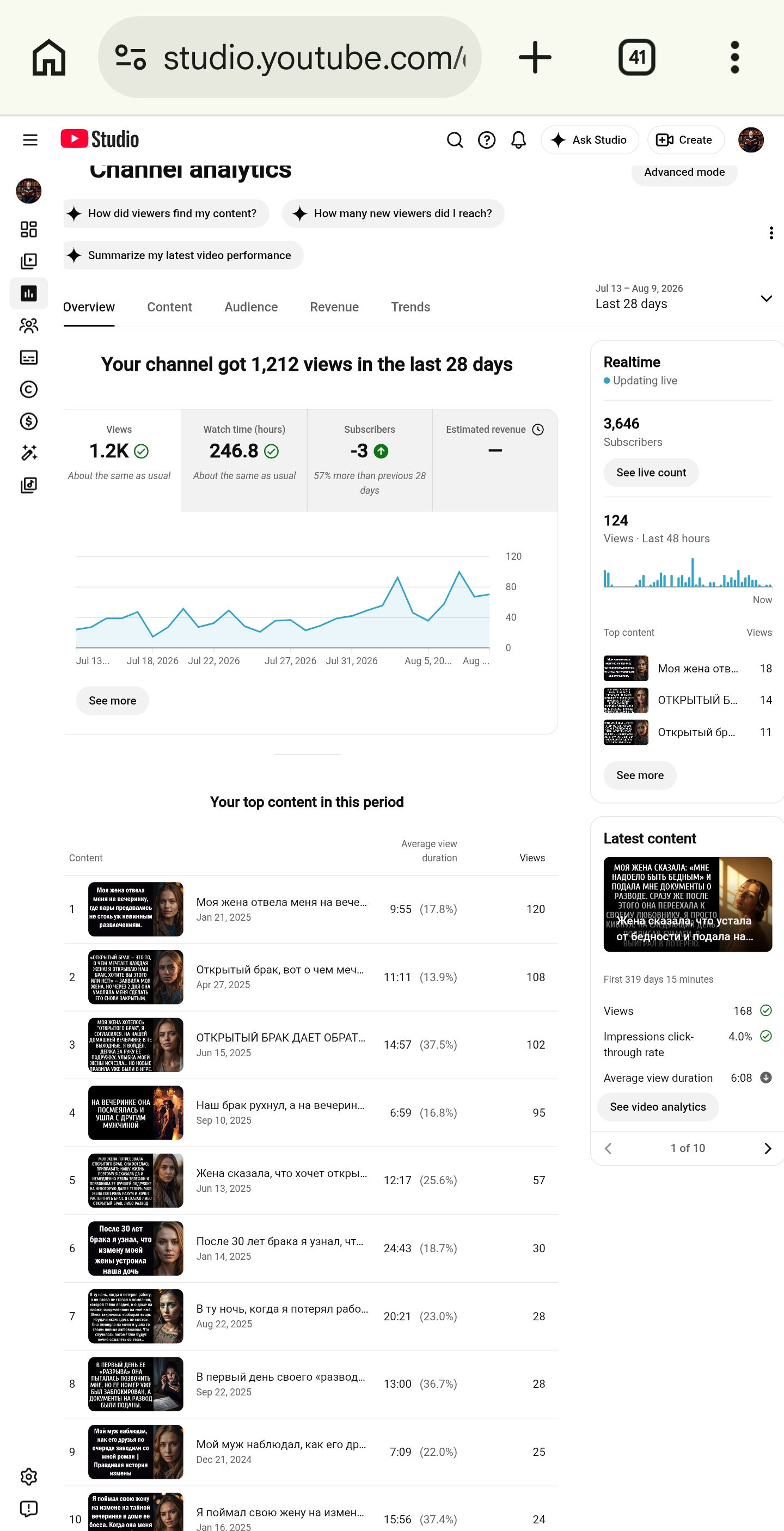Click See live count button
This screenshot has height=1531, width=784.
pyautogui.click(x=651, y=473)
